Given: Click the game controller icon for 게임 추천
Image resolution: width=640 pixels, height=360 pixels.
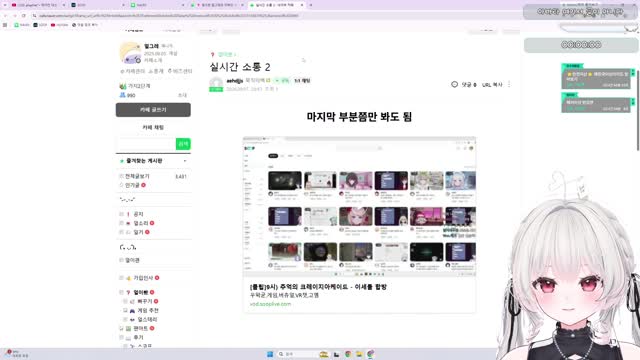Looking at the screenshot, I should pyautogui.click(x=132, y=311).
